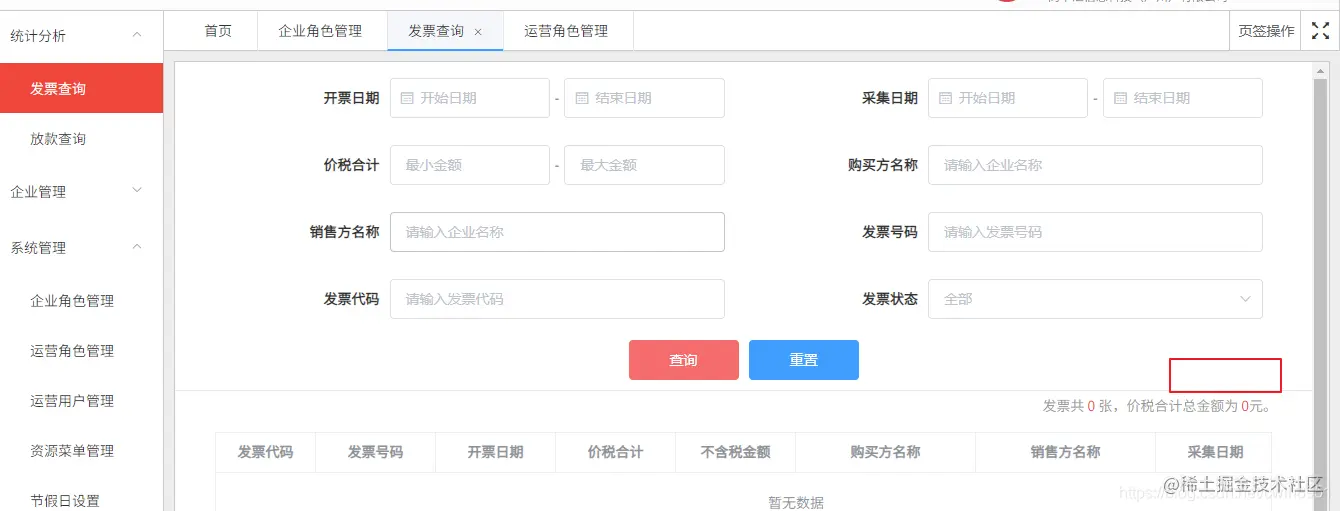Focus the 购买方名称 input field
The height and width of the screenshot is (511, 1340).
click(x=1095, y=165)
